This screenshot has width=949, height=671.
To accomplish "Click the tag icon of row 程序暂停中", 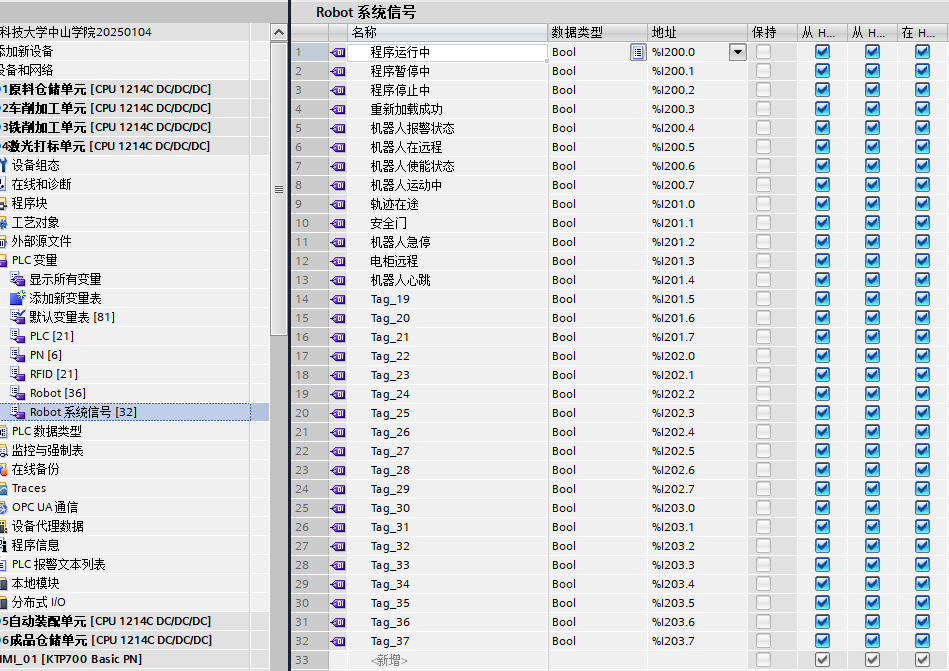I will [x=338, y=71].
